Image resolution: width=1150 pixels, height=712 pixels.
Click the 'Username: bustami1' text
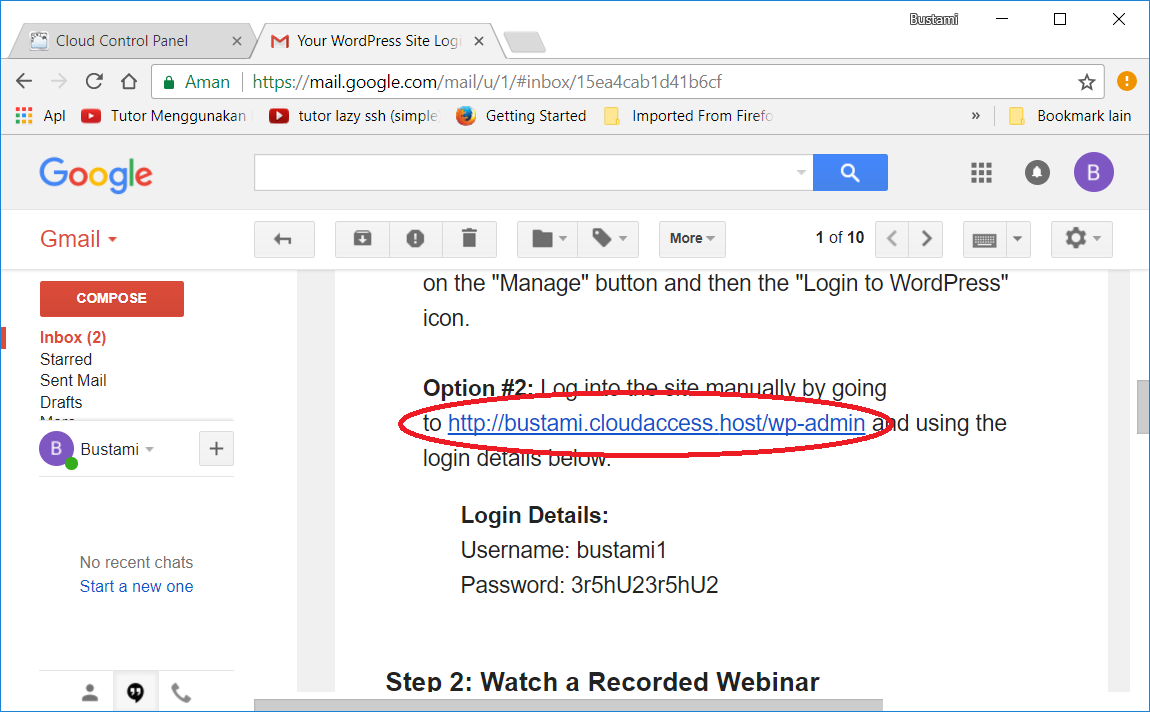(x=563, y=550)
